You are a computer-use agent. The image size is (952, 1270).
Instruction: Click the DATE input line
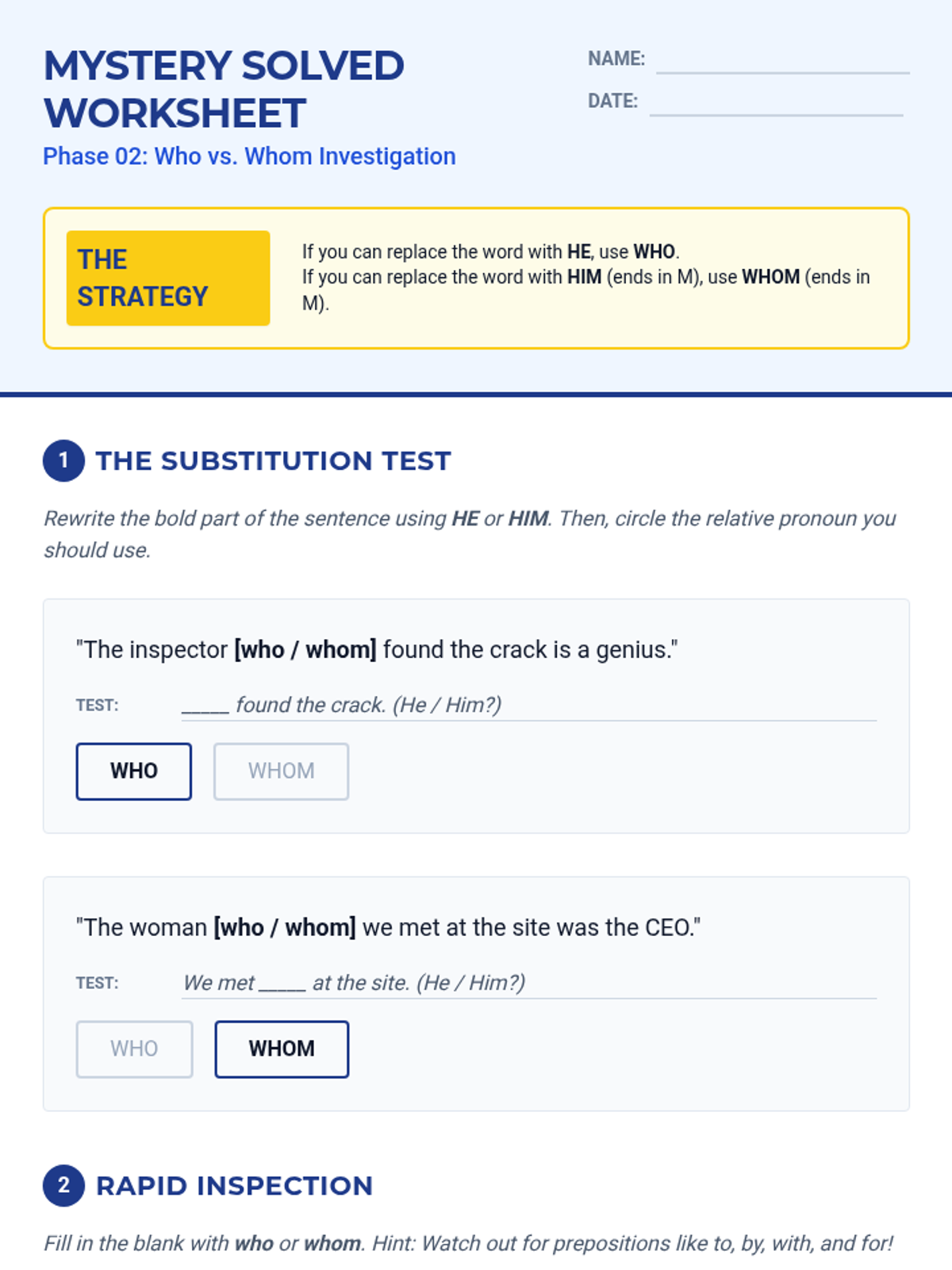(x=776, y=103)
